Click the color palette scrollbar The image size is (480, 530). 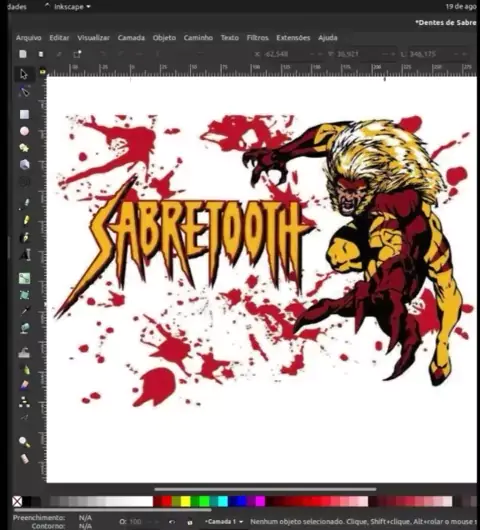click(x=112, y=510)
